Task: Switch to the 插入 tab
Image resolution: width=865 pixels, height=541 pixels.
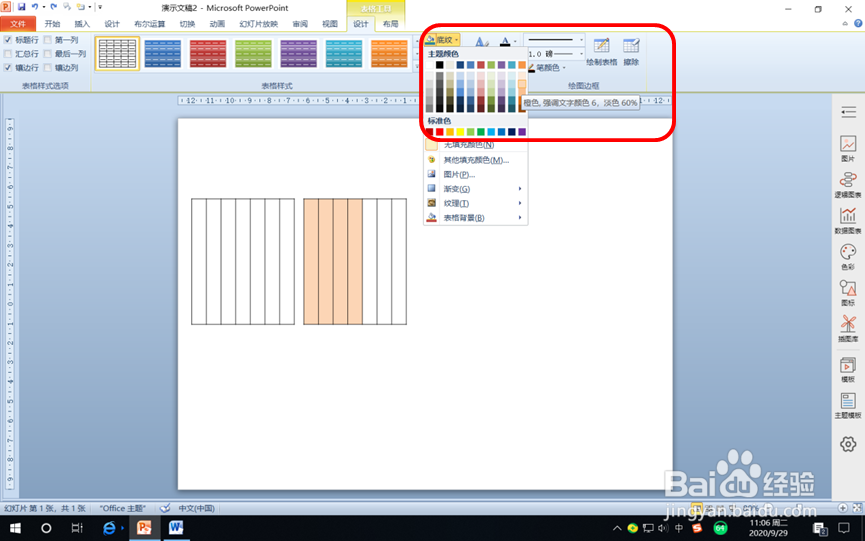Action: (x=82, y=24)
